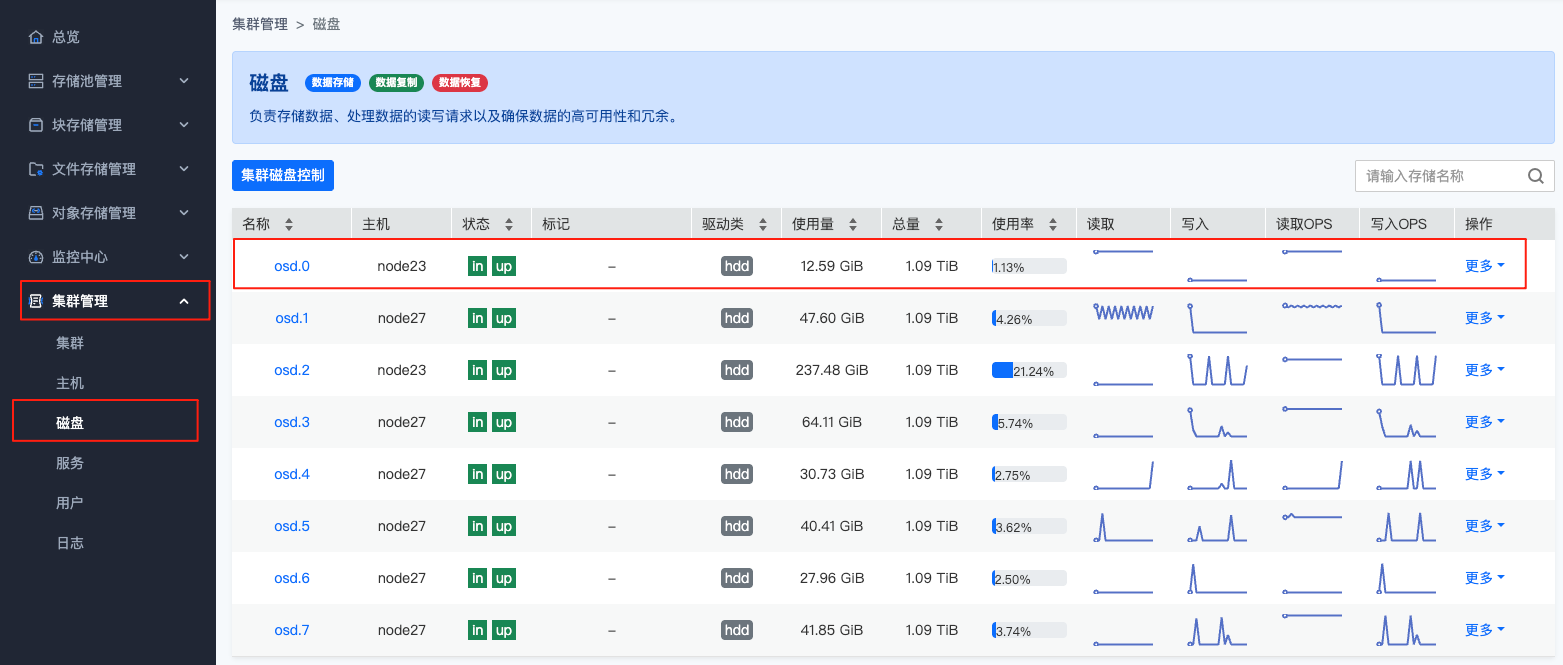Click the 集群磁盘控制 button
Image resolution: width=1563 pixels, height=665 pixels.
pyautogui.click(x=283, y=175)
